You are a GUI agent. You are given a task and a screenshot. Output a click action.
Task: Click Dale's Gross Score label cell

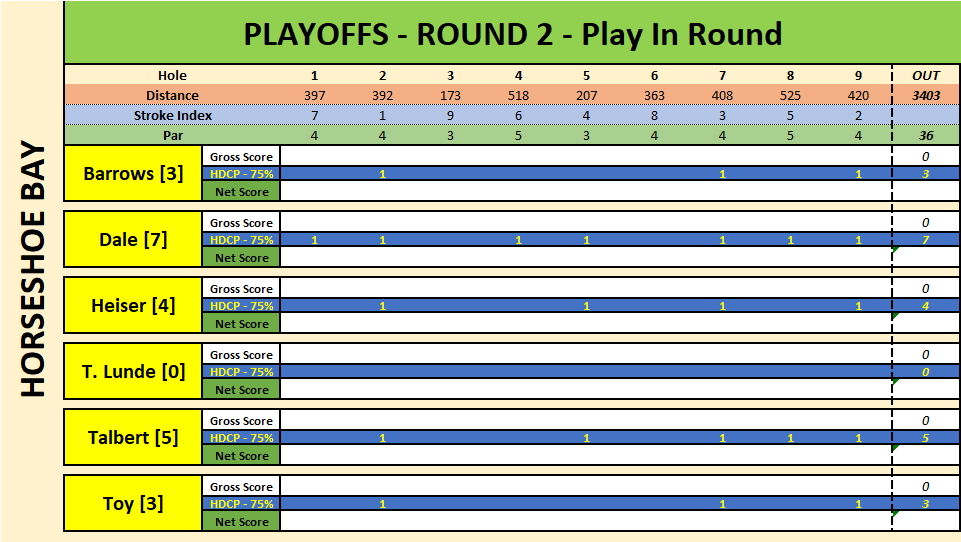coord(241,223)
